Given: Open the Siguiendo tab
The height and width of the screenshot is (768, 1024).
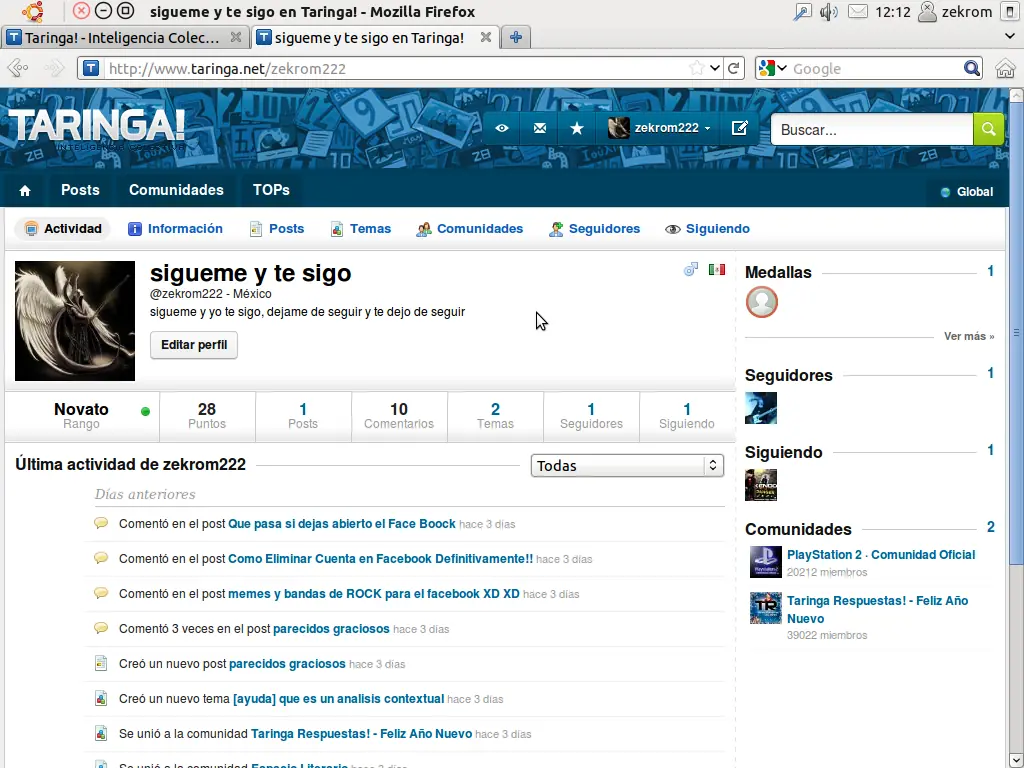Looking at the screenshot, I should 708,229.
